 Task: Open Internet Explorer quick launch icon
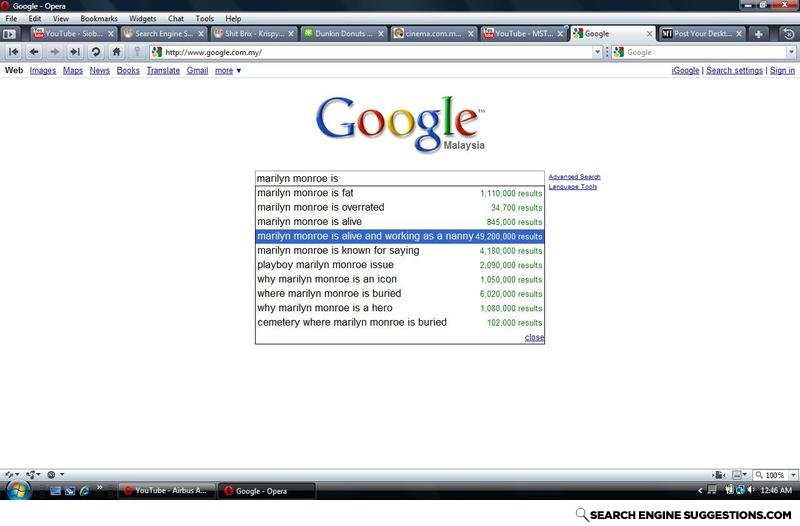84,491
